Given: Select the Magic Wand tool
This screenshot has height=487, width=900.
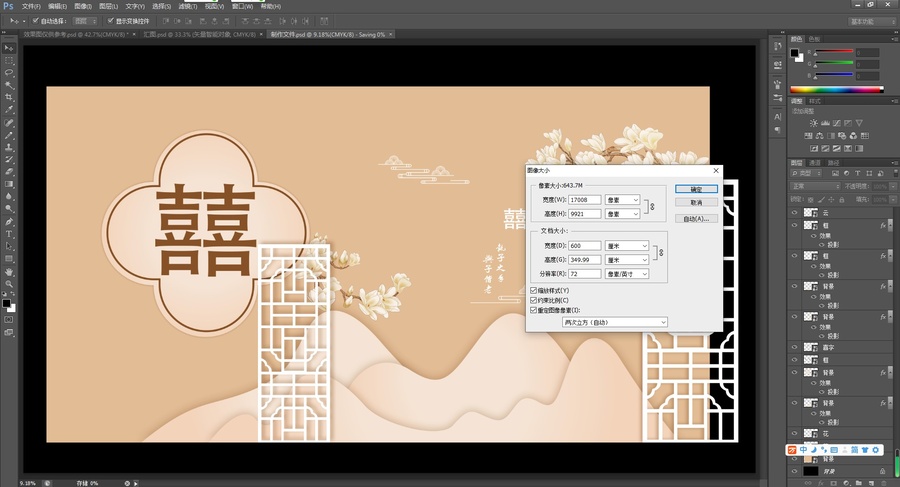Looking at the screenshot, I should 9,85.
